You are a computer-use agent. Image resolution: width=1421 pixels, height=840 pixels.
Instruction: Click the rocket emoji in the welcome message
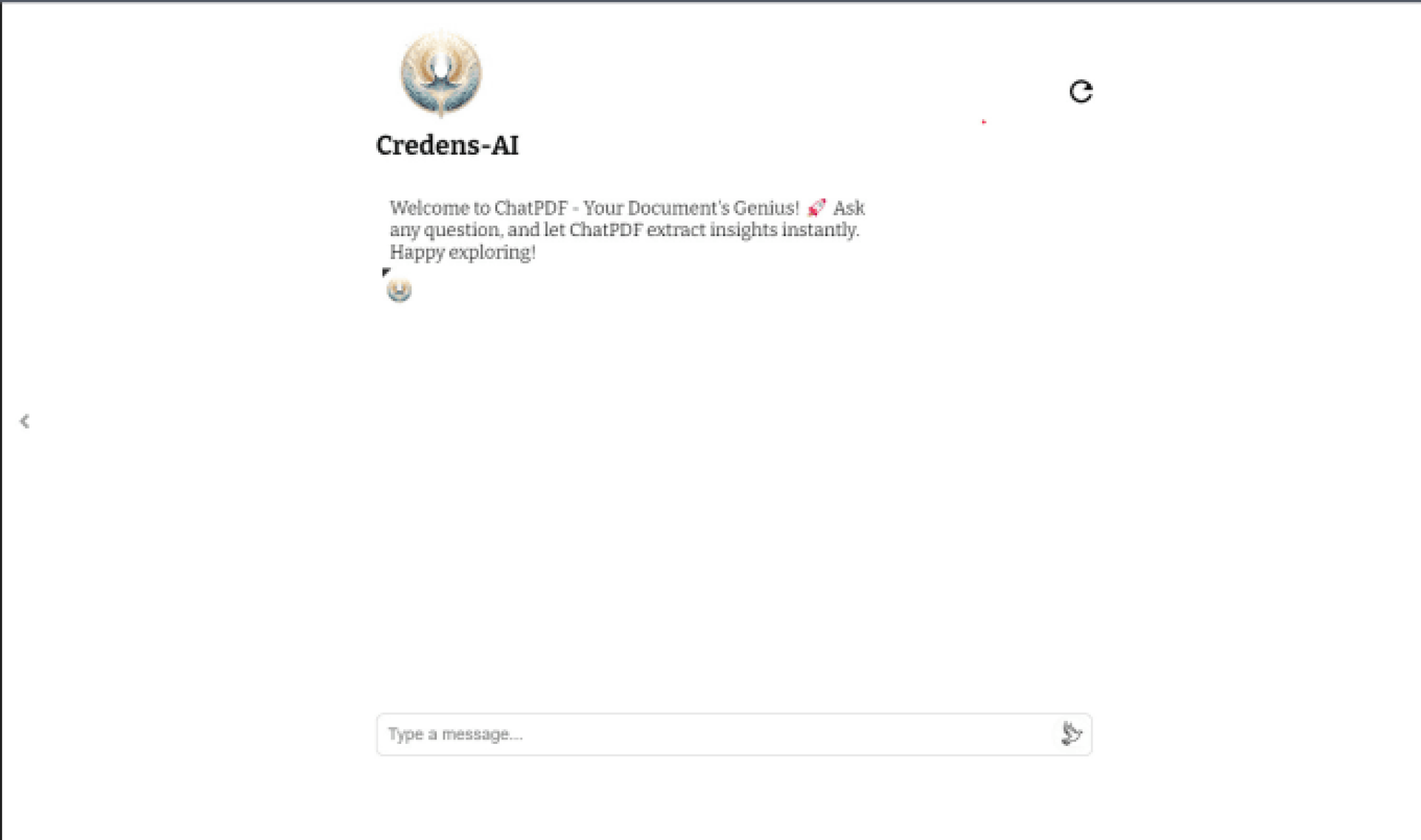816,207
